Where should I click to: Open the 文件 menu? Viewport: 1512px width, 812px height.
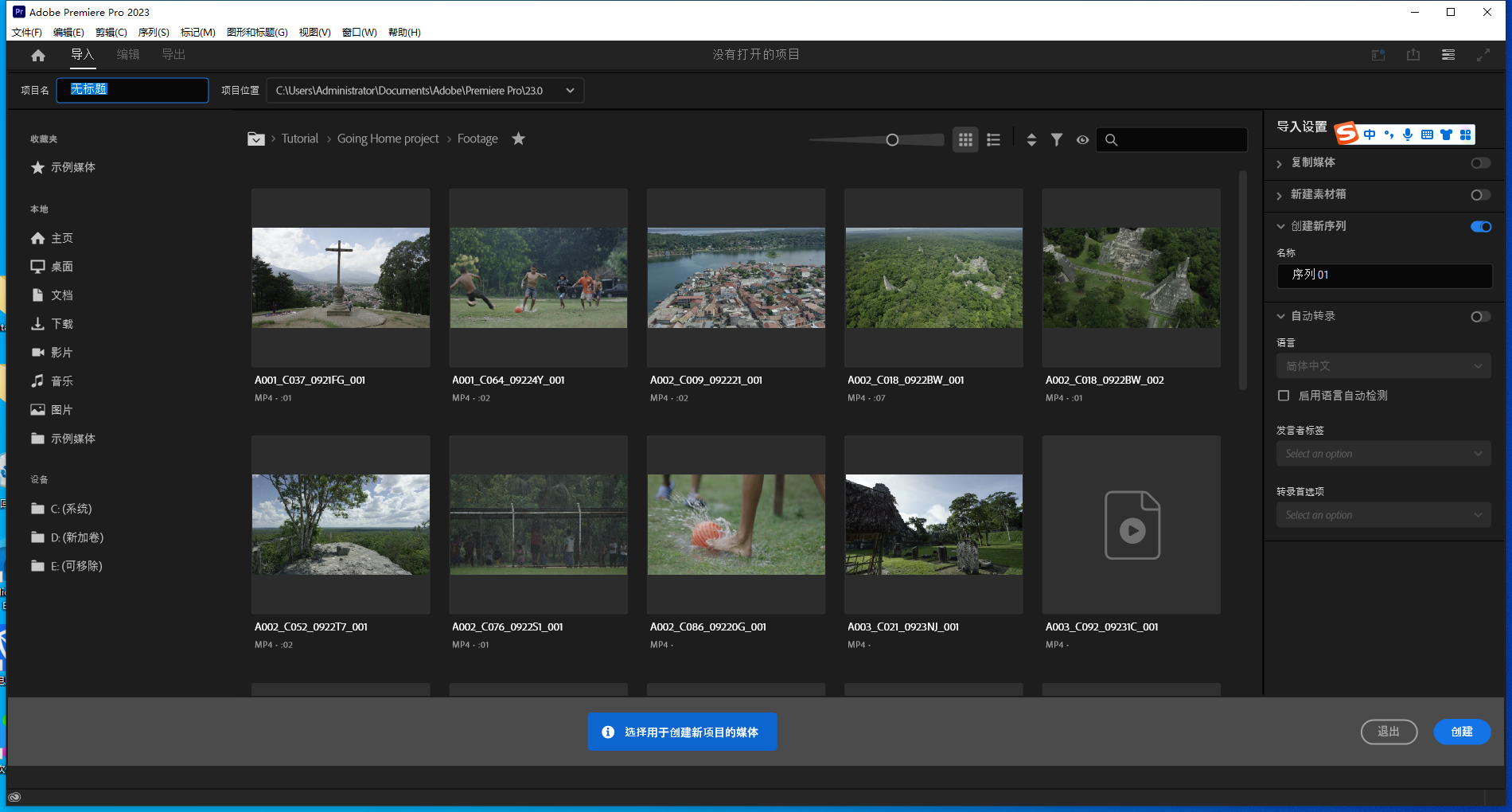point(25,33)
